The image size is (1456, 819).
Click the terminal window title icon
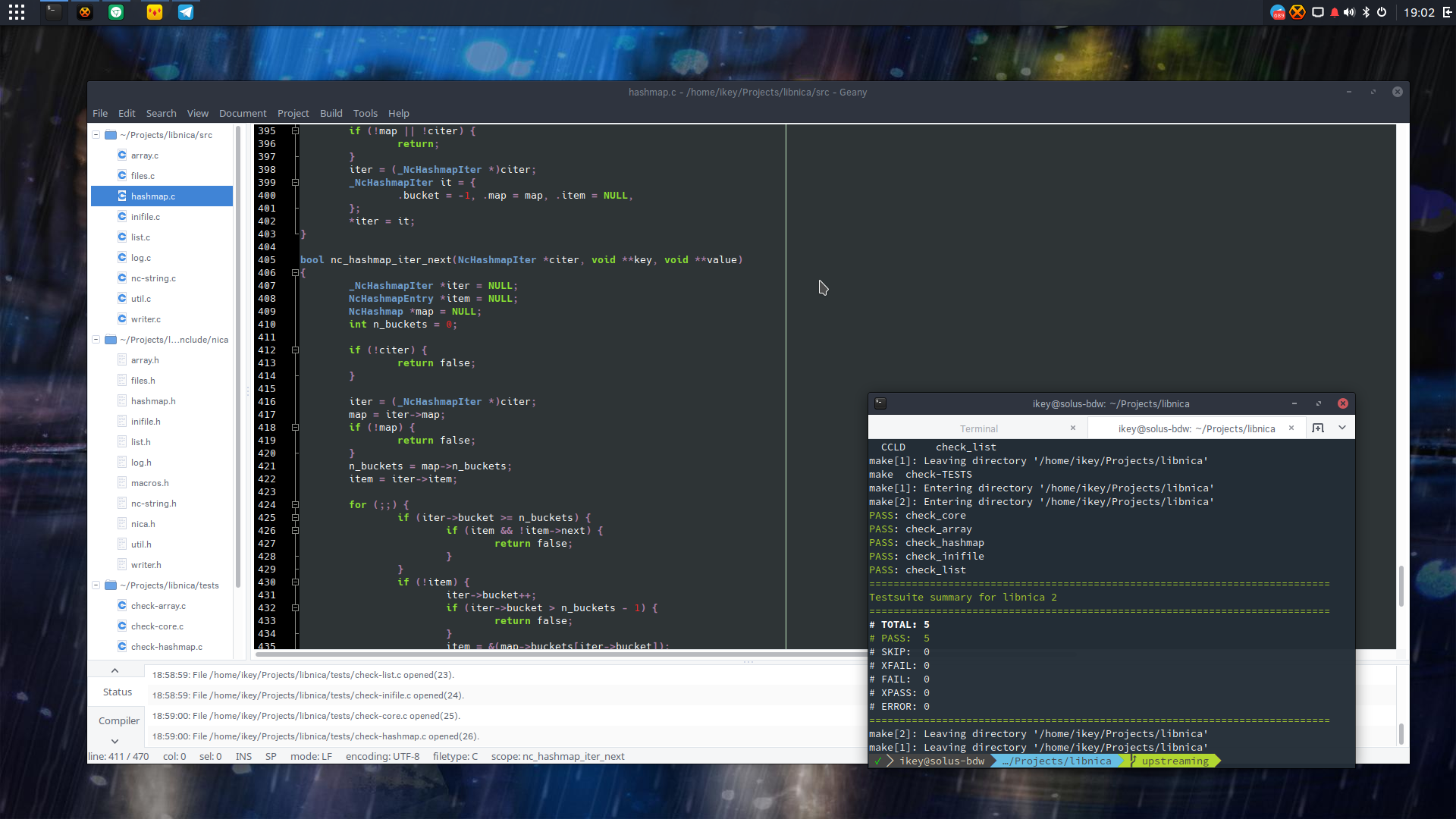click(x=880, y=403)
